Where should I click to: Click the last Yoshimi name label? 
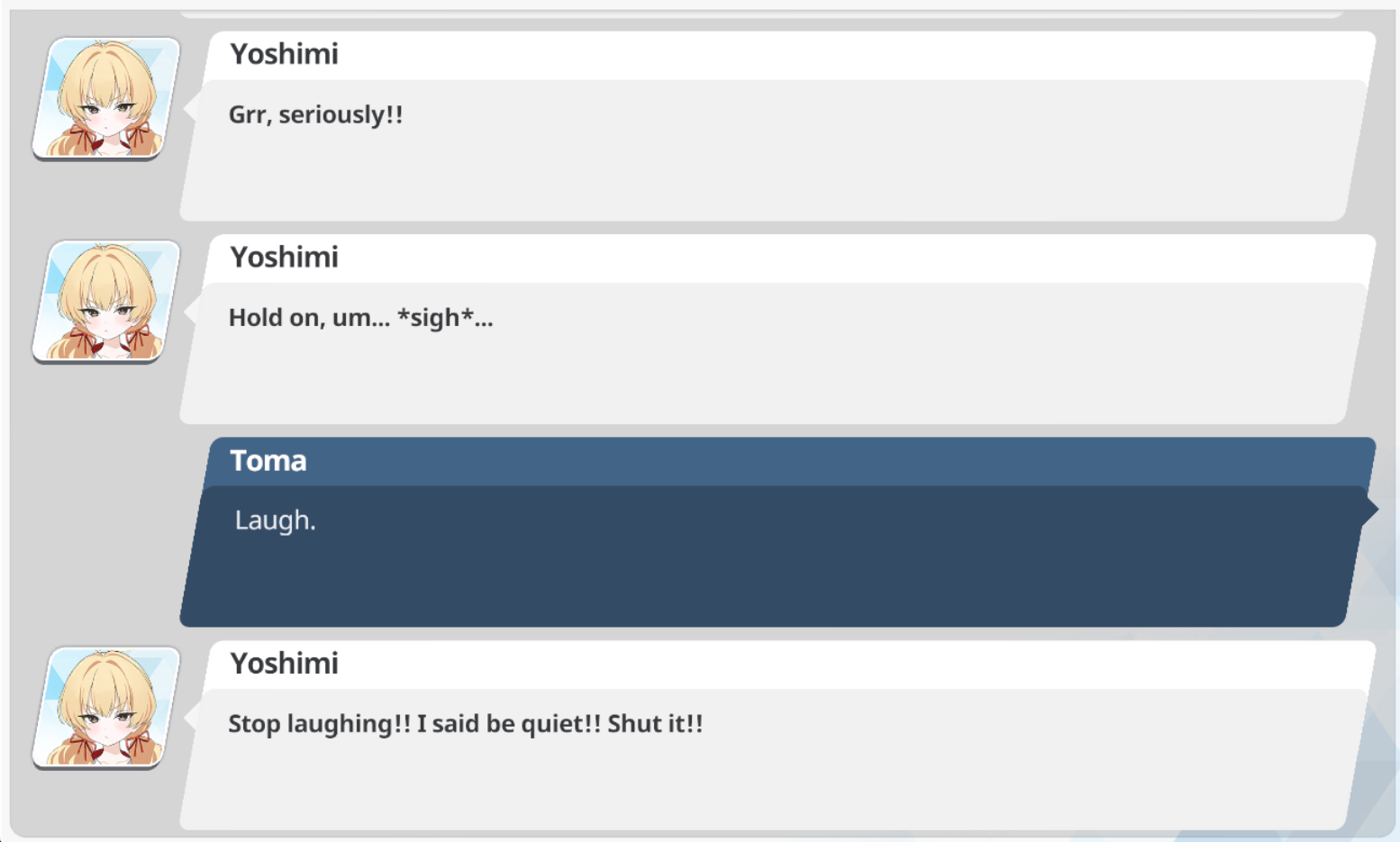click(284, 664)
